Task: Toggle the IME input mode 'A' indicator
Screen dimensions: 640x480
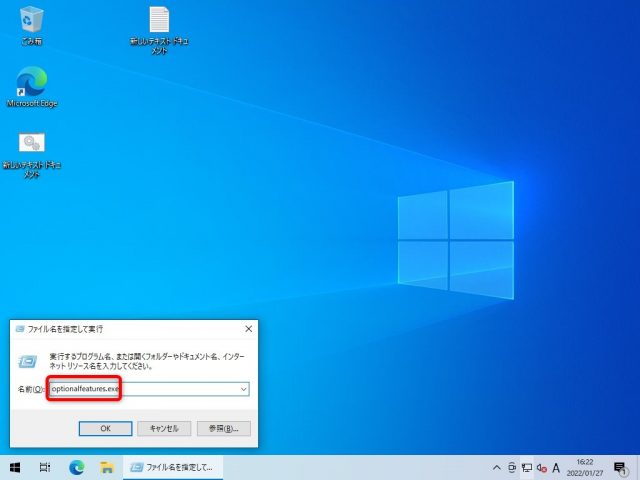Action: (x=556, y=467)
